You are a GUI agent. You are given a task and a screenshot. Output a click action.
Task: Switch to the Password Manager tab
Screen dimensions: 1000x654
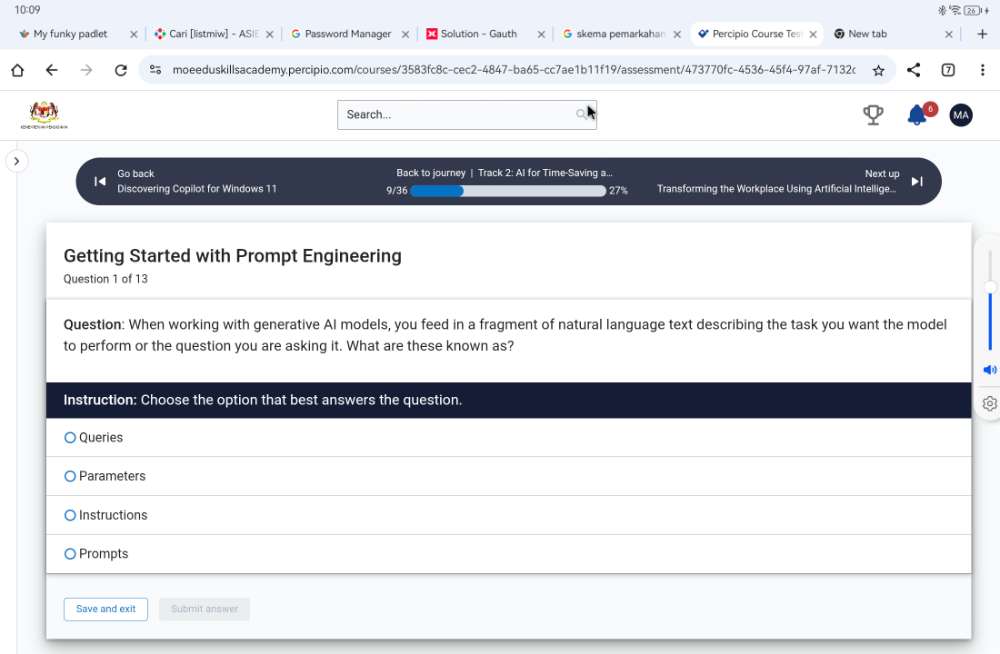click(x=347, y=34)
